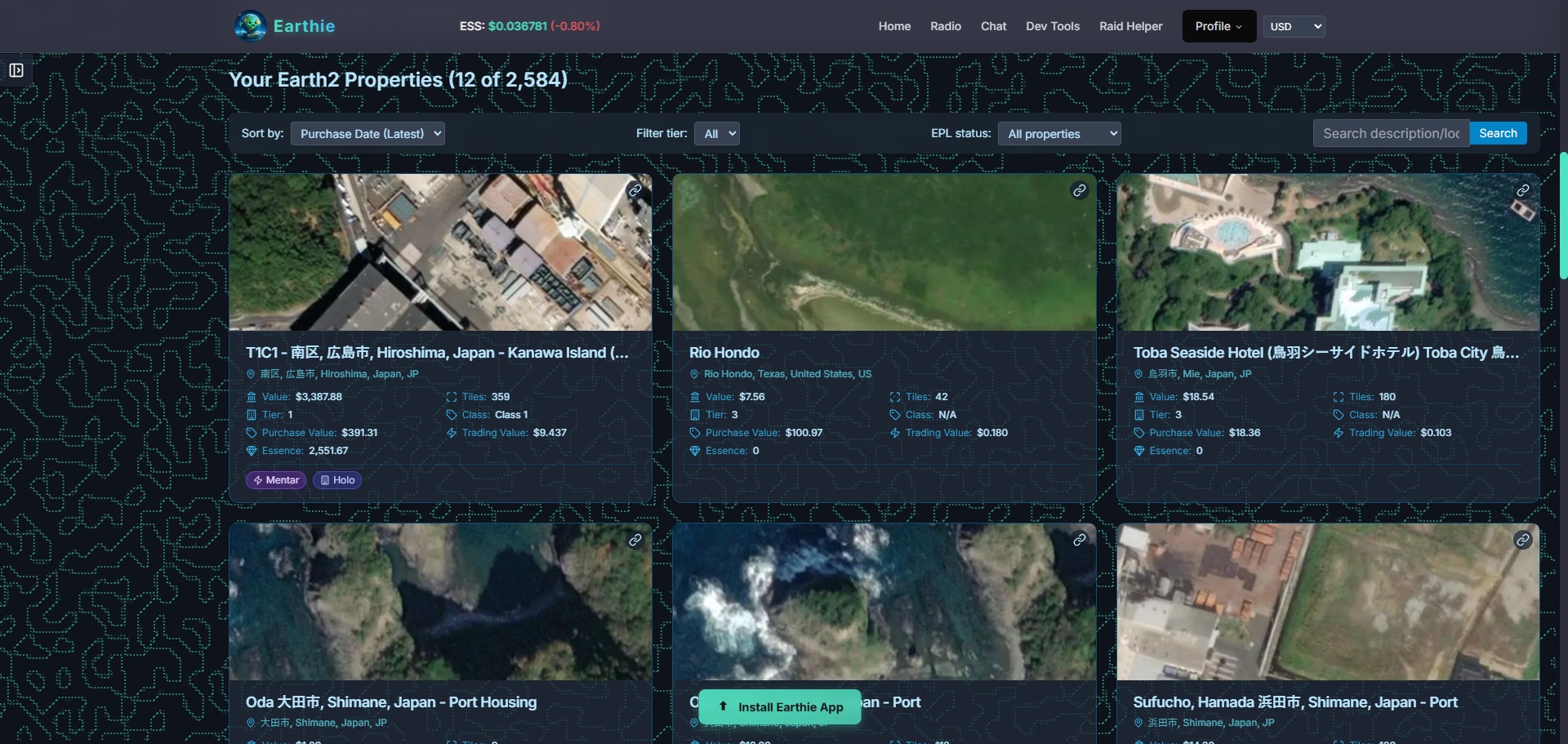Open T1C1 Hiroshima Kanawa Island property title
Screen dimensions: 1568x744
point(438,353)
